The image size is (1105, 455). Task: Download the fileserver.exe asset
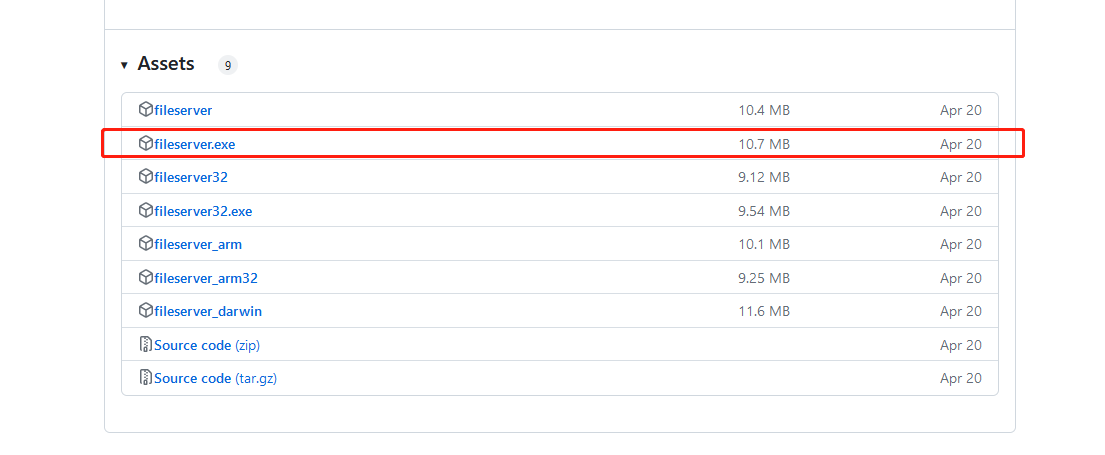pos(195,144)
